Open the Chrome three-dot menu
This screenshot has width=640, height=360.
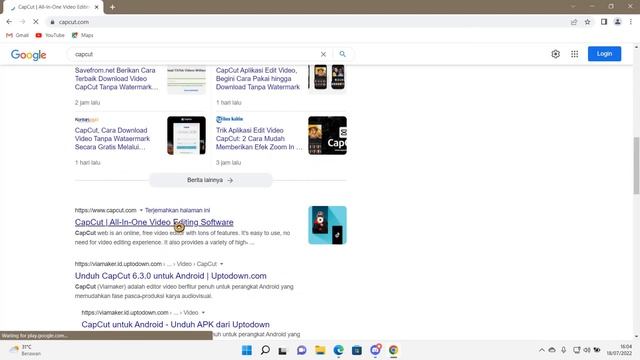631,22
